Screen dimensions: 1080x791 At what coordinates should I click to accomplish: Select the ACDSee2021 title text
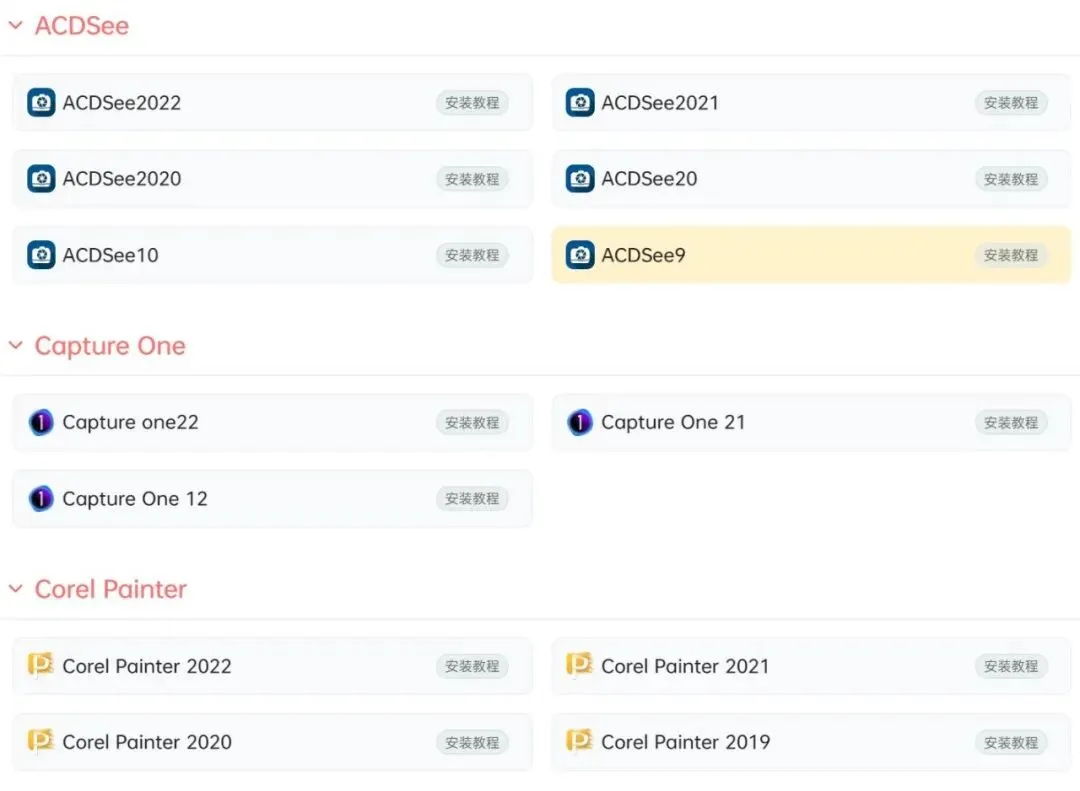[660, 103]
